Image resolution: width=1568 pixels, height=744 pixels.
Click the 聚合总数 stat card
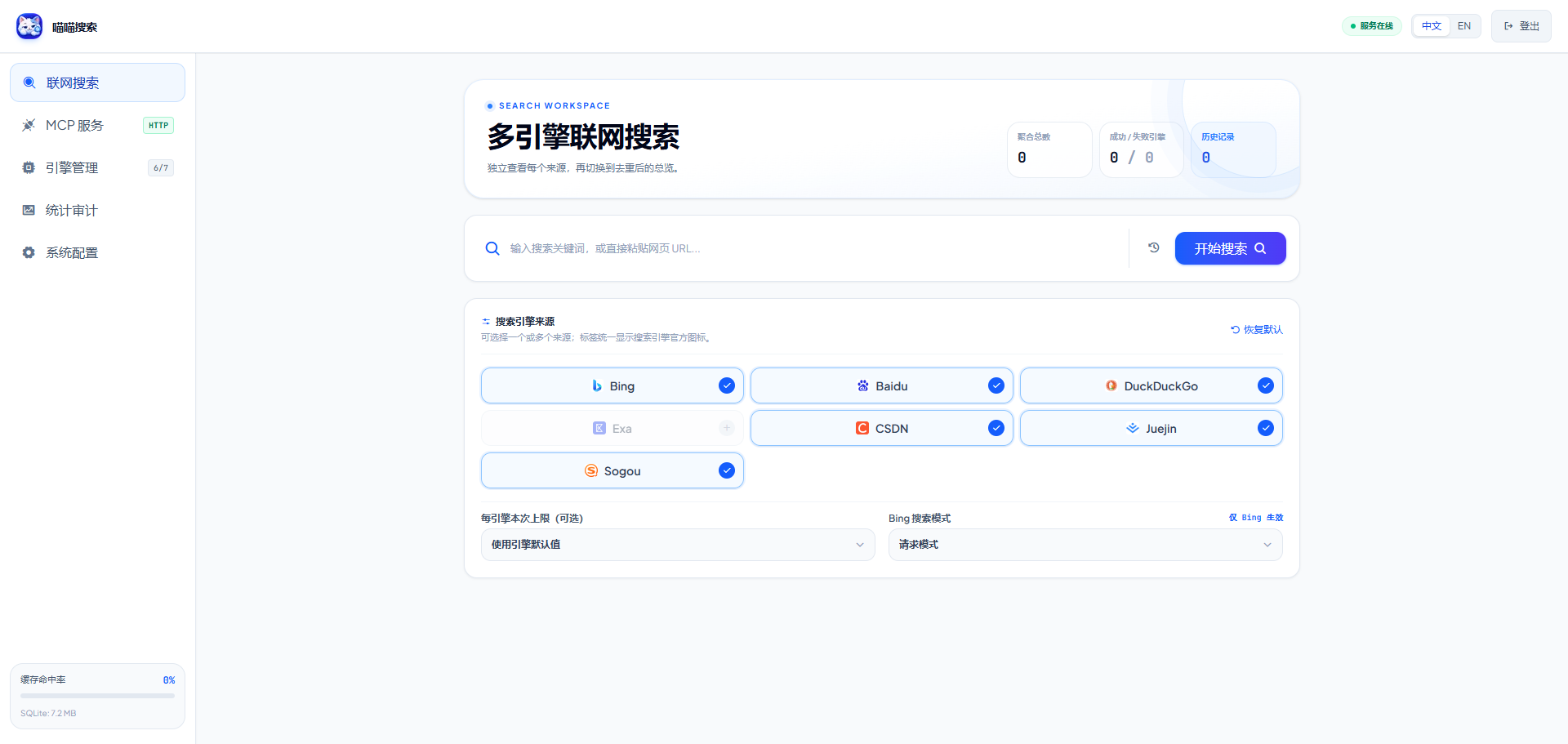click(1049, 149)
